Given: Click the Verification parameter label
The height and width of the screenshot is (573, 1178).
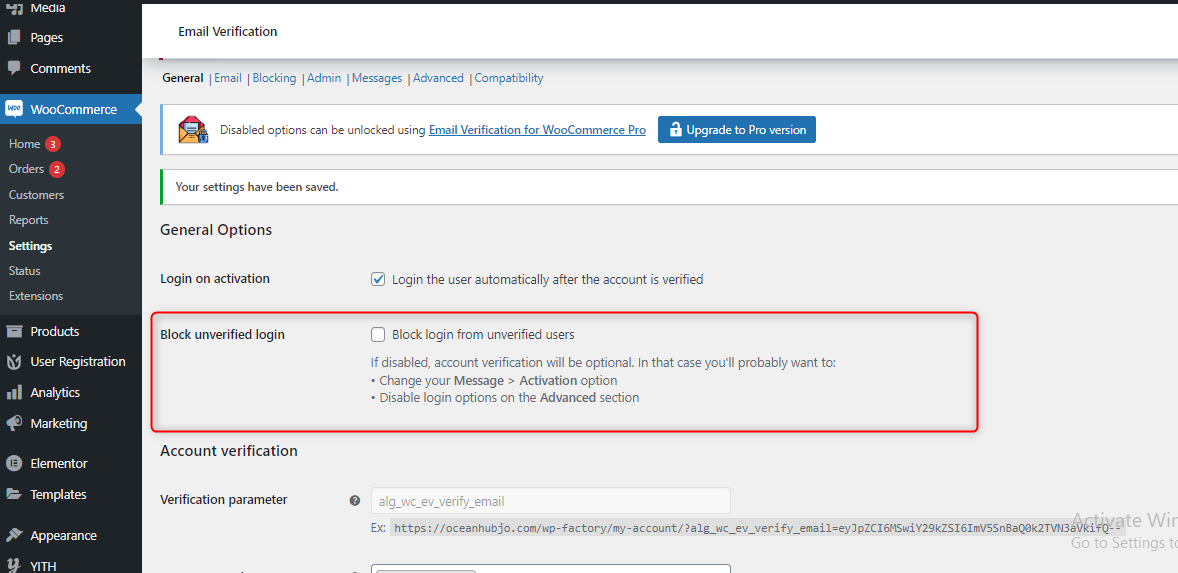Looking at the screenshot, I should 224,499.
